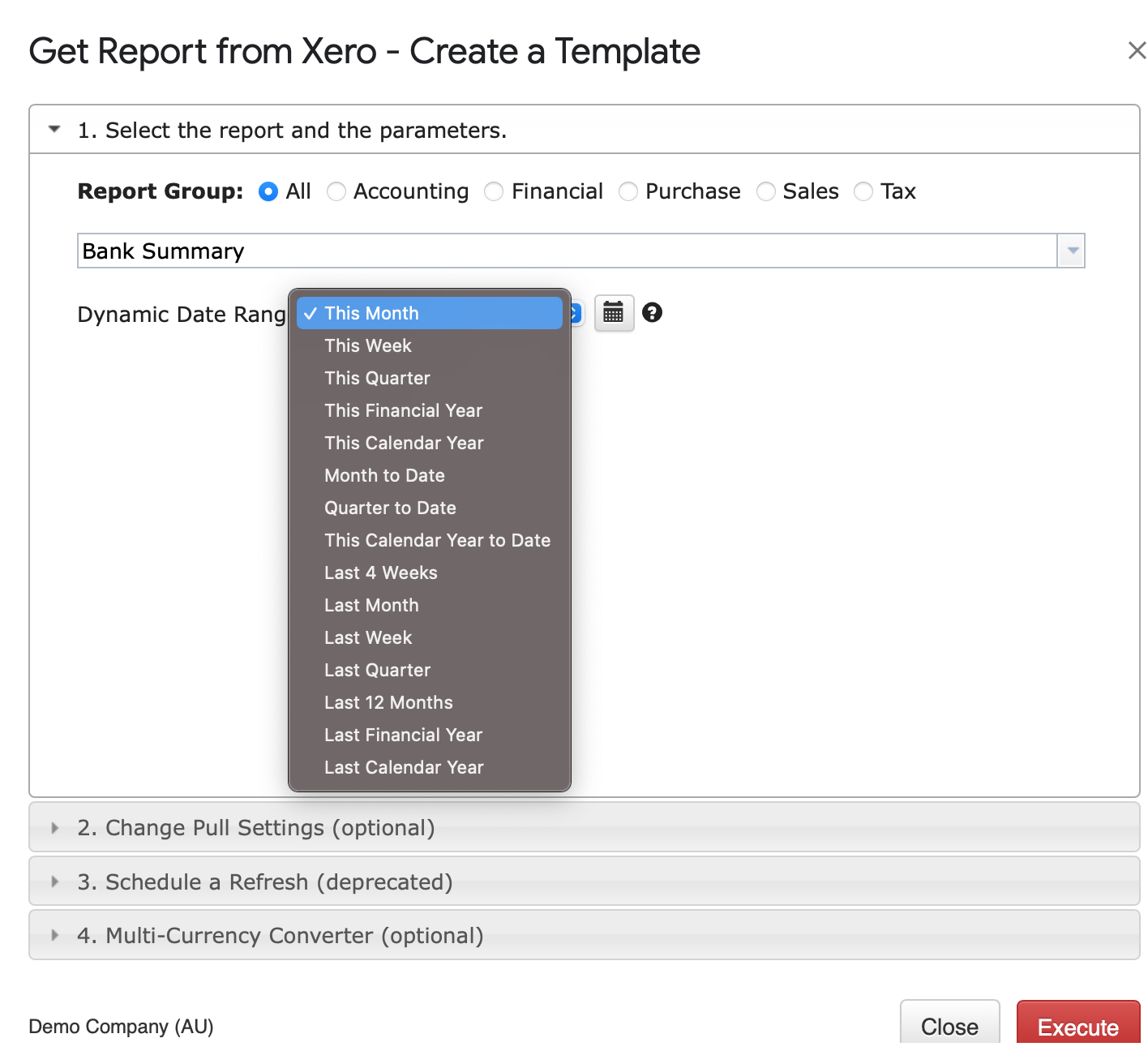Image resolution: width=1148 pixels, height=1051 pixels.
Task: Pick This Calendar Year option
Action: tap(430, 443)
